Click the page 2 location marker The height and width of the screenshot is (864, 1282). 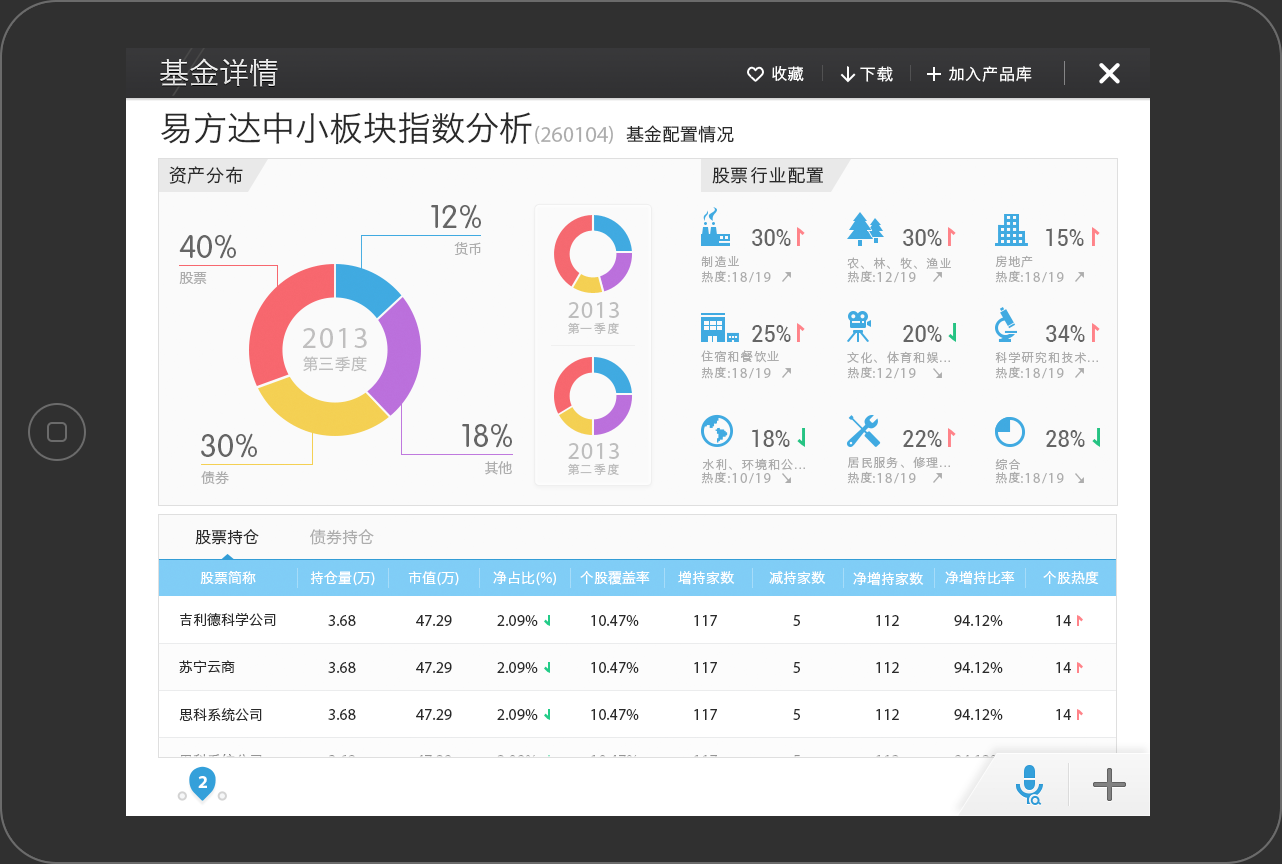click(x=202, y=784)
